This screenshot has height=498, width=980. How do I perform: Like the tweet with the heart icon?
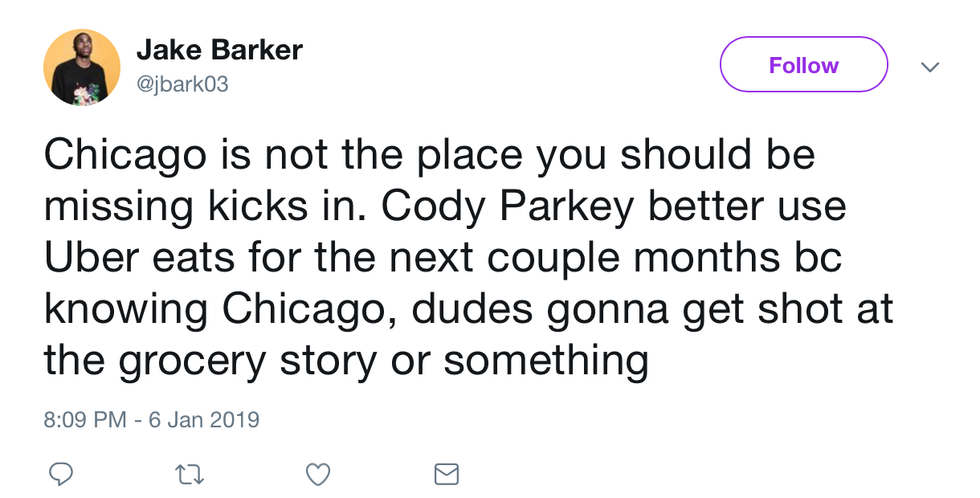[x=317, y=473]
